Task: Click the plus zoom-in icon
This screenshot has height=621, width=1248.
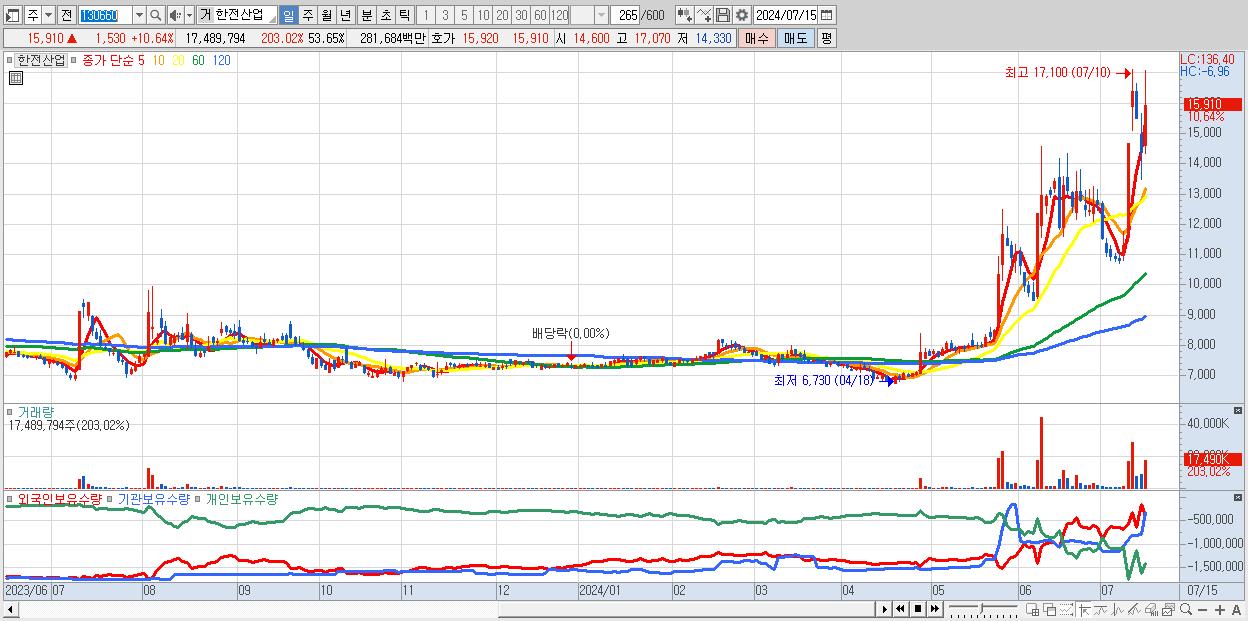Action: pyautogui.click(x=1219, y=609)
